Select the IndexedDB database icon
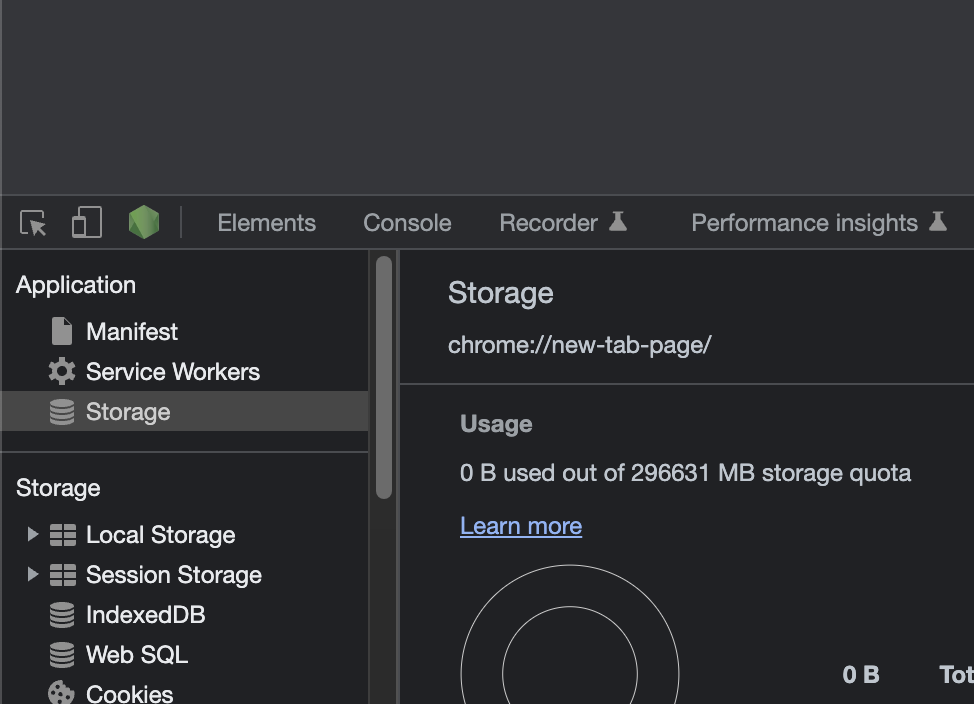Viewport: 974px width, 704px height. click(60, 614)
